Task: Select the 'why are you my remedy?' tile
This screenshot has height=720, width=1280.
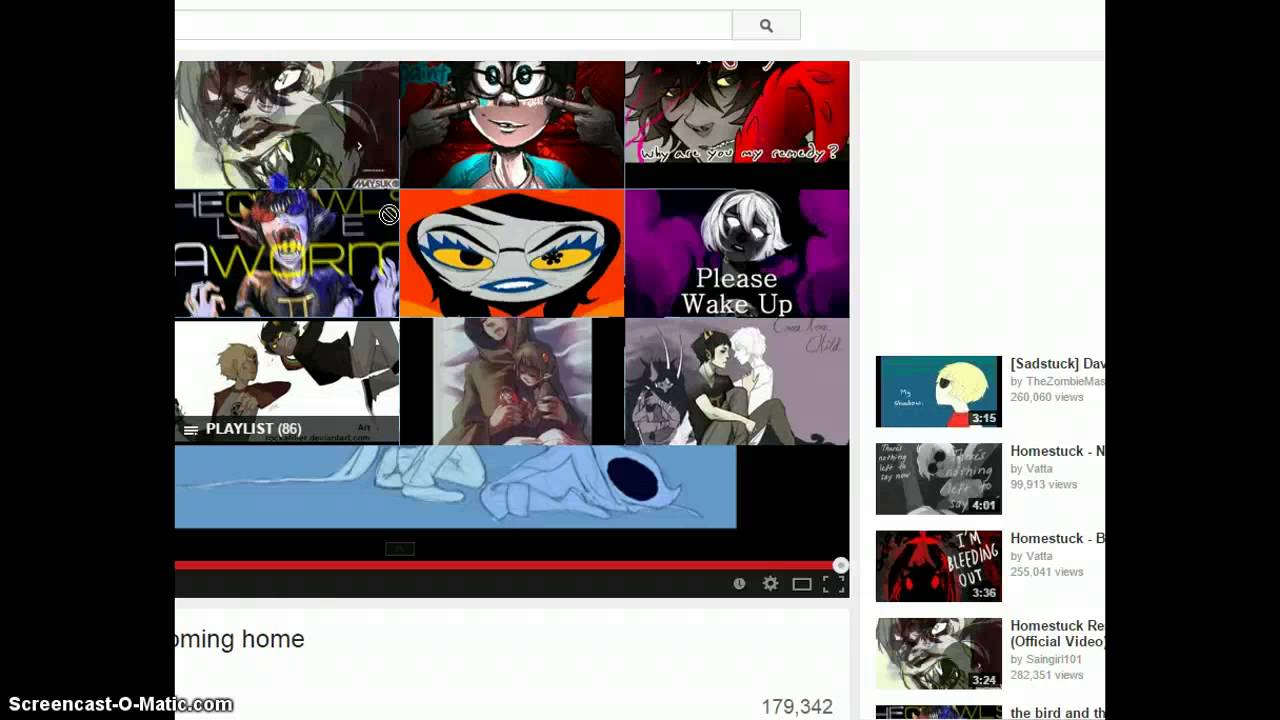Action: pyautogui.click(x=737, y=124)
